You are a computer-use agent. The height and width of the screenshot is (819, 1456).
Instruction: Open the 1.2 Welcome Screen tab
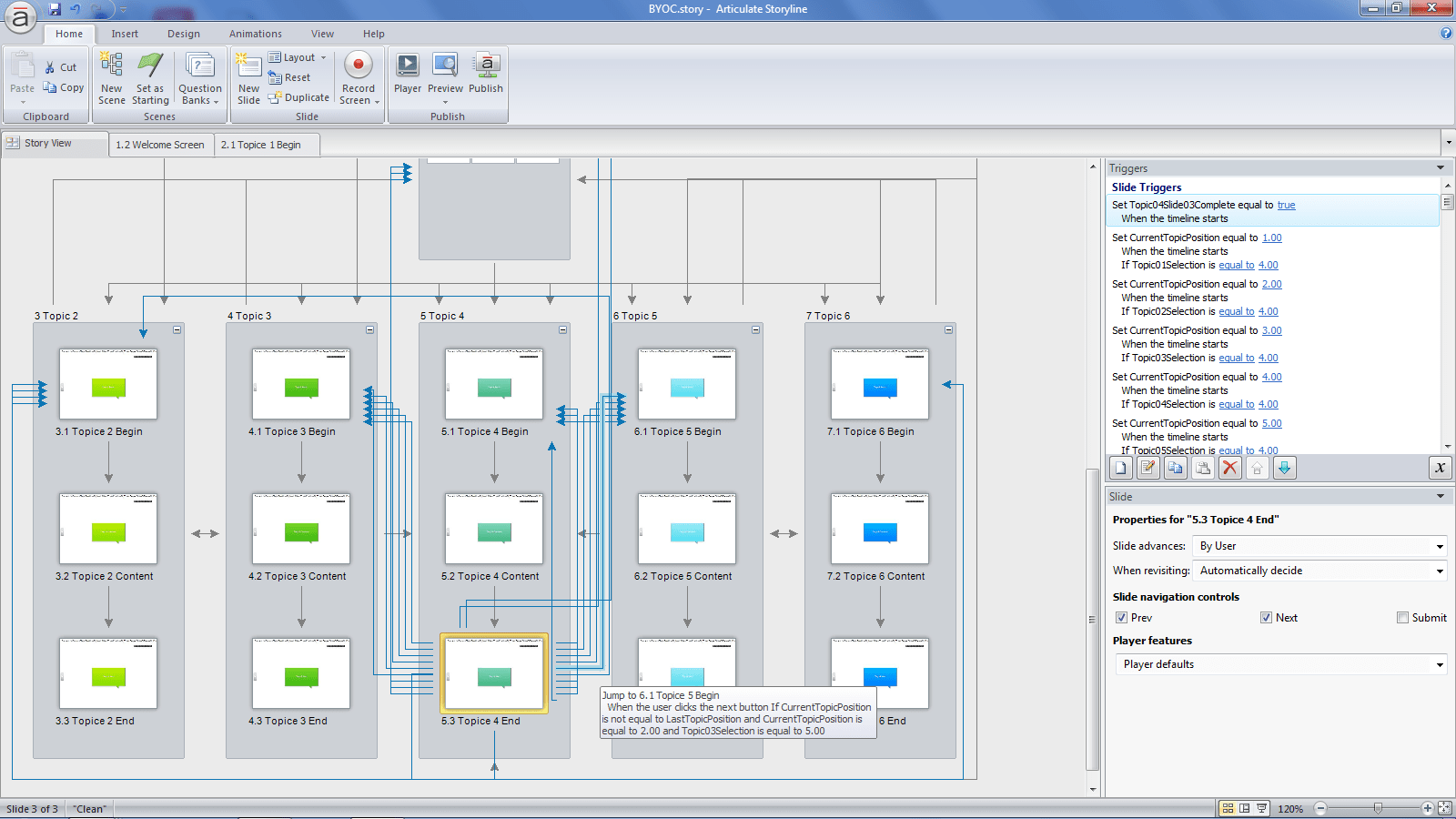(160, 144)
